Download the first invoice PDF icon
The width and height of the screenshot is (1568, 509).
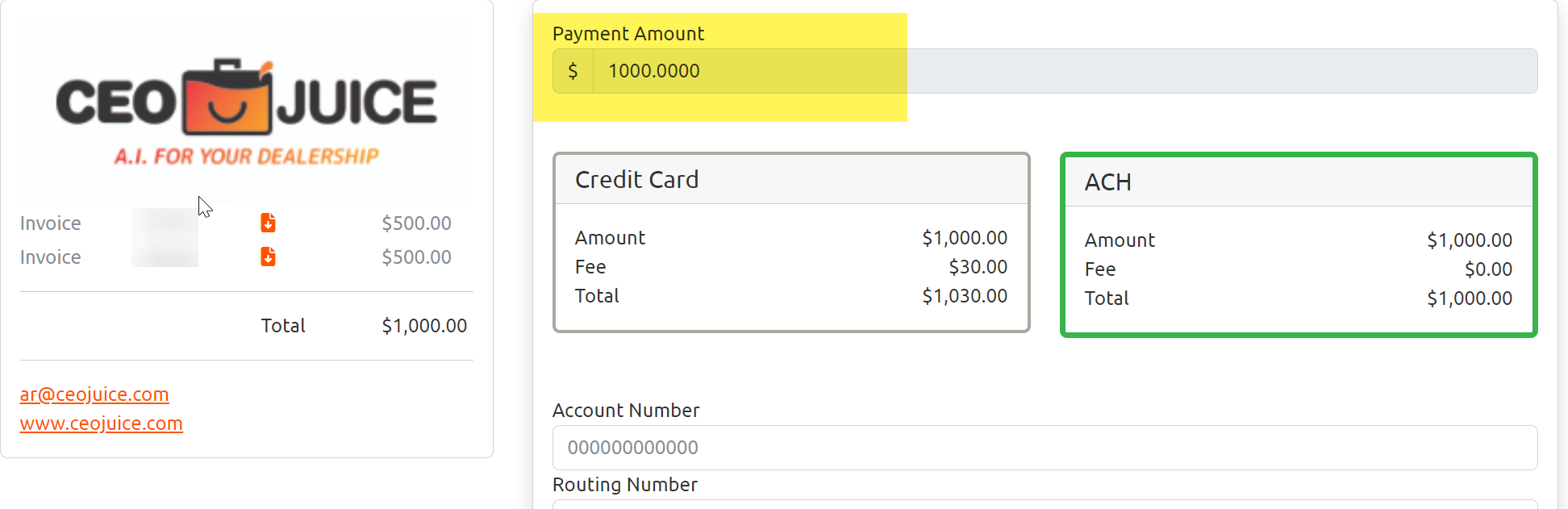(x=269, y=223)
